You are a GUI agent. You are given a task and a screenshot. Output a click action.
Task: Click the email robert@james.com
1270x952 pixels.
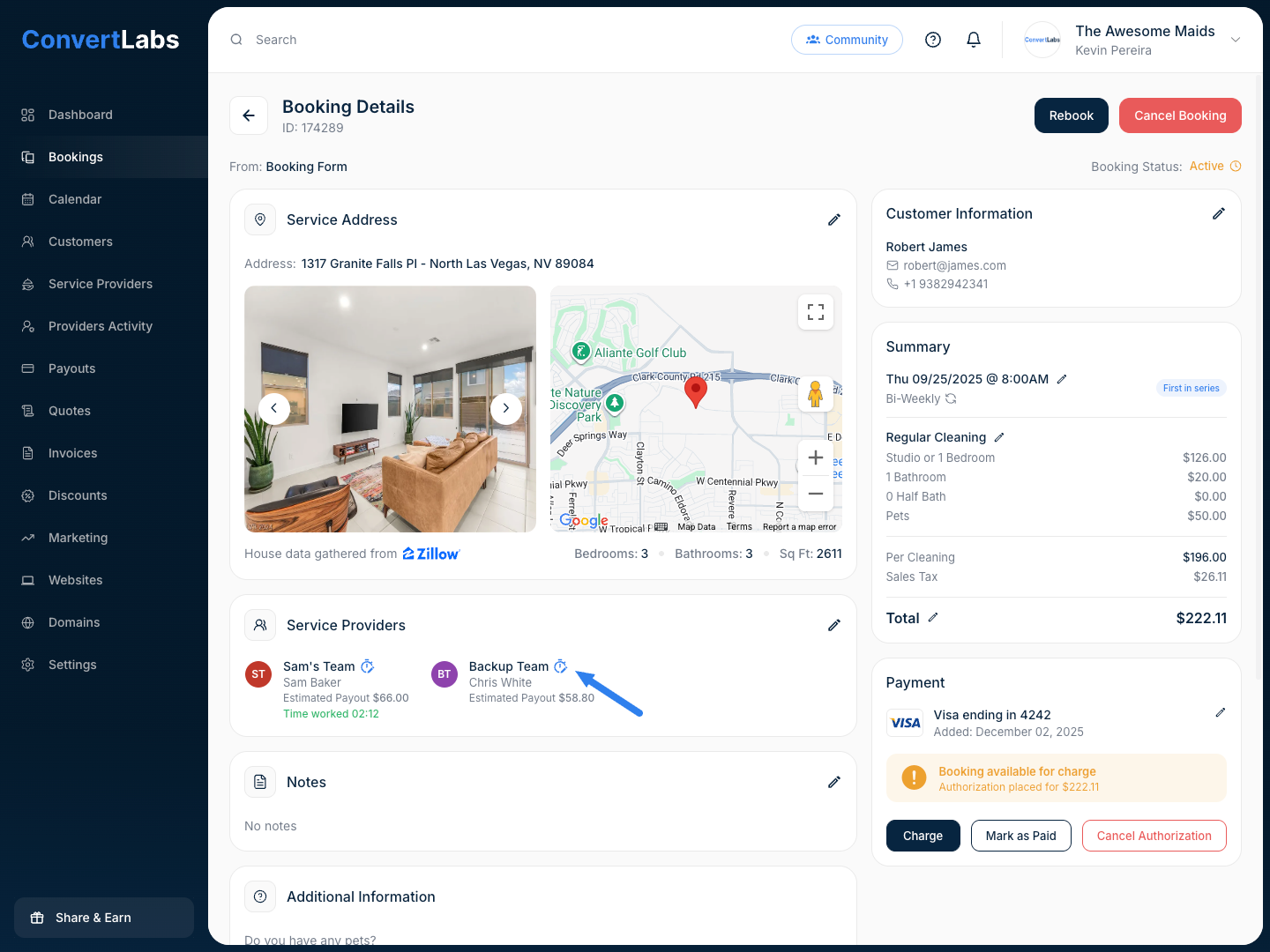coord(954,265)
